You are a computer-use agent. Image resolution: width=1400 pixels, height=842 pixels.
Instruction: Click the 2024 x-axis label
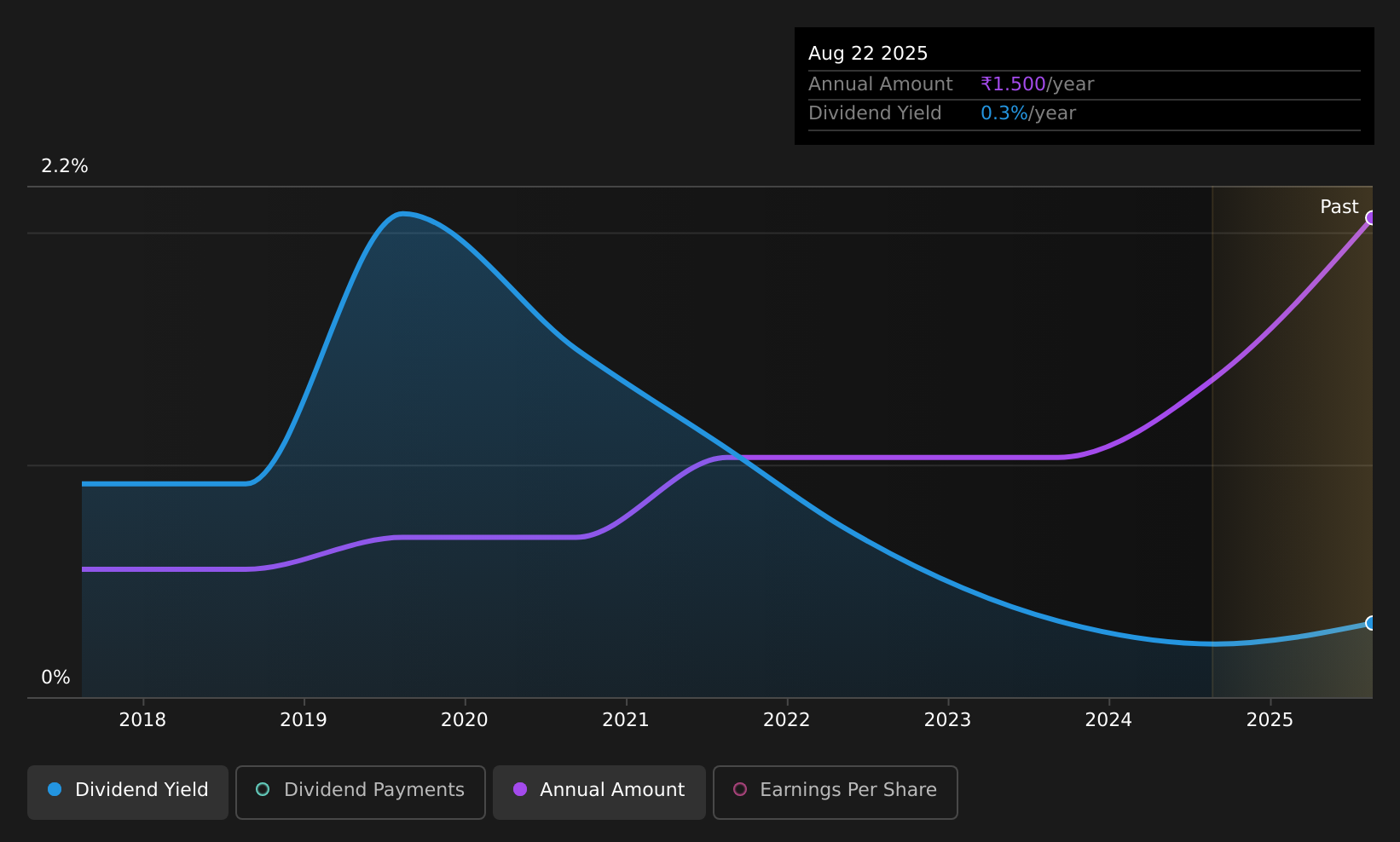1108,720
